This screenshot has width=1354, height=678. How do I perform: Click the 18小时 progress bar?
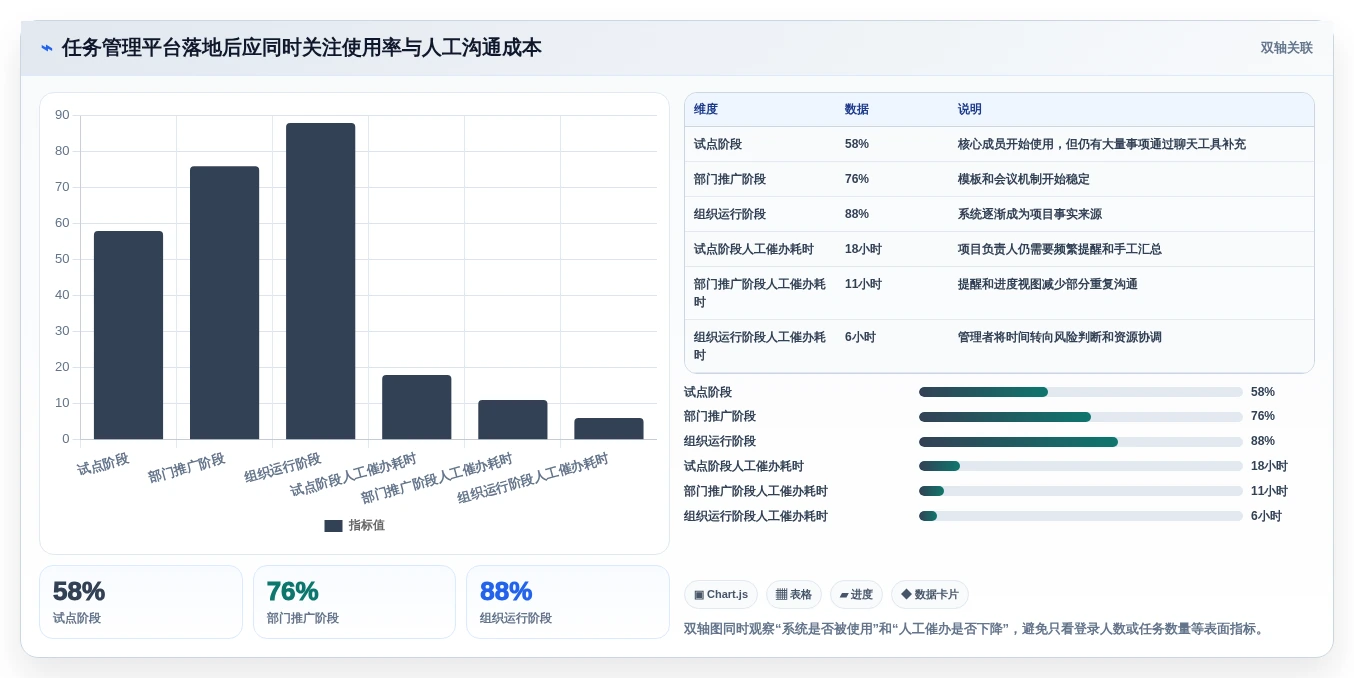(1081, 466)
